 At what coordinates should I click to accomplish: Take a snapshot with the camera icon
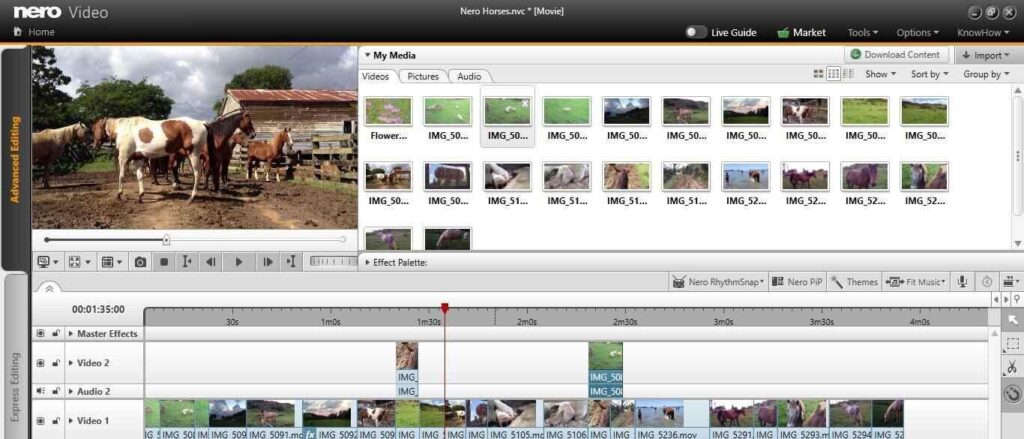tap(140, 262)
